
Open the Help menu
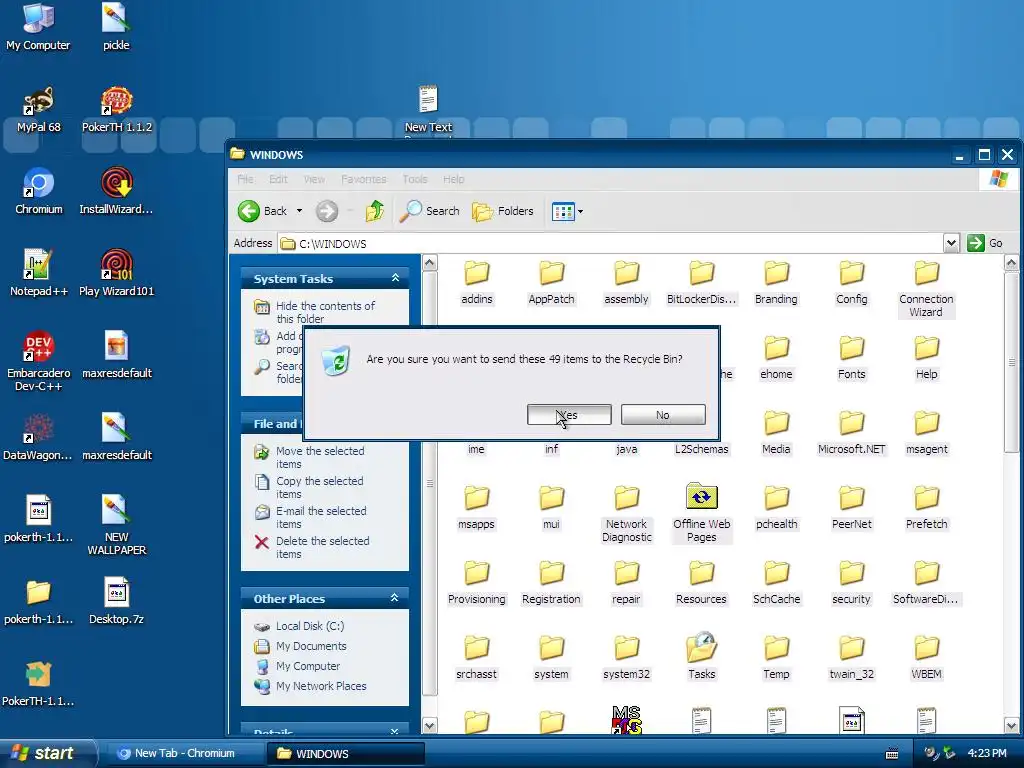coord(454,179)
